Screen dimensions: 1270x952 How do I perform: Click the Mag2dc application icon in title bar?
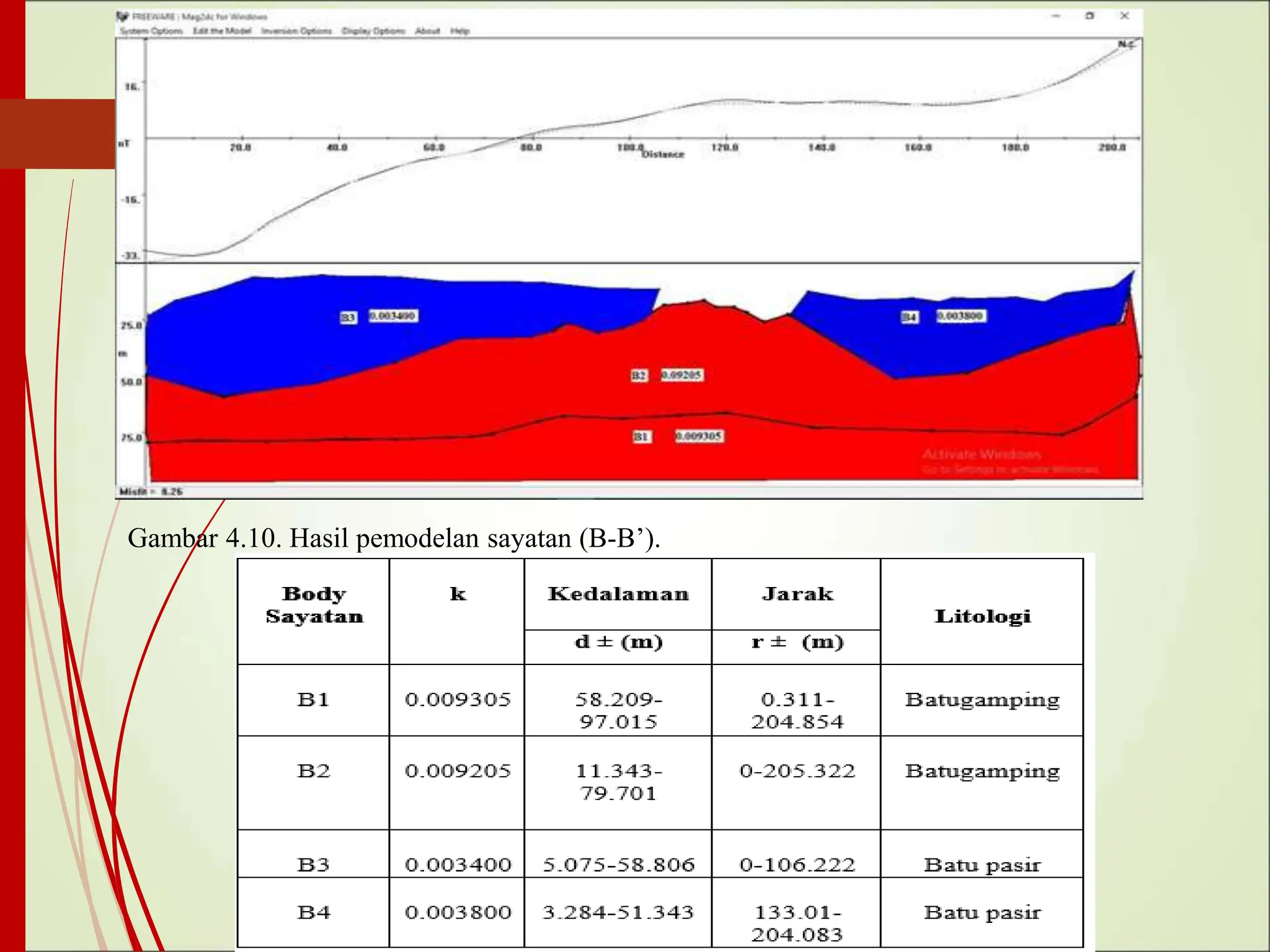[x=123, y=17]
